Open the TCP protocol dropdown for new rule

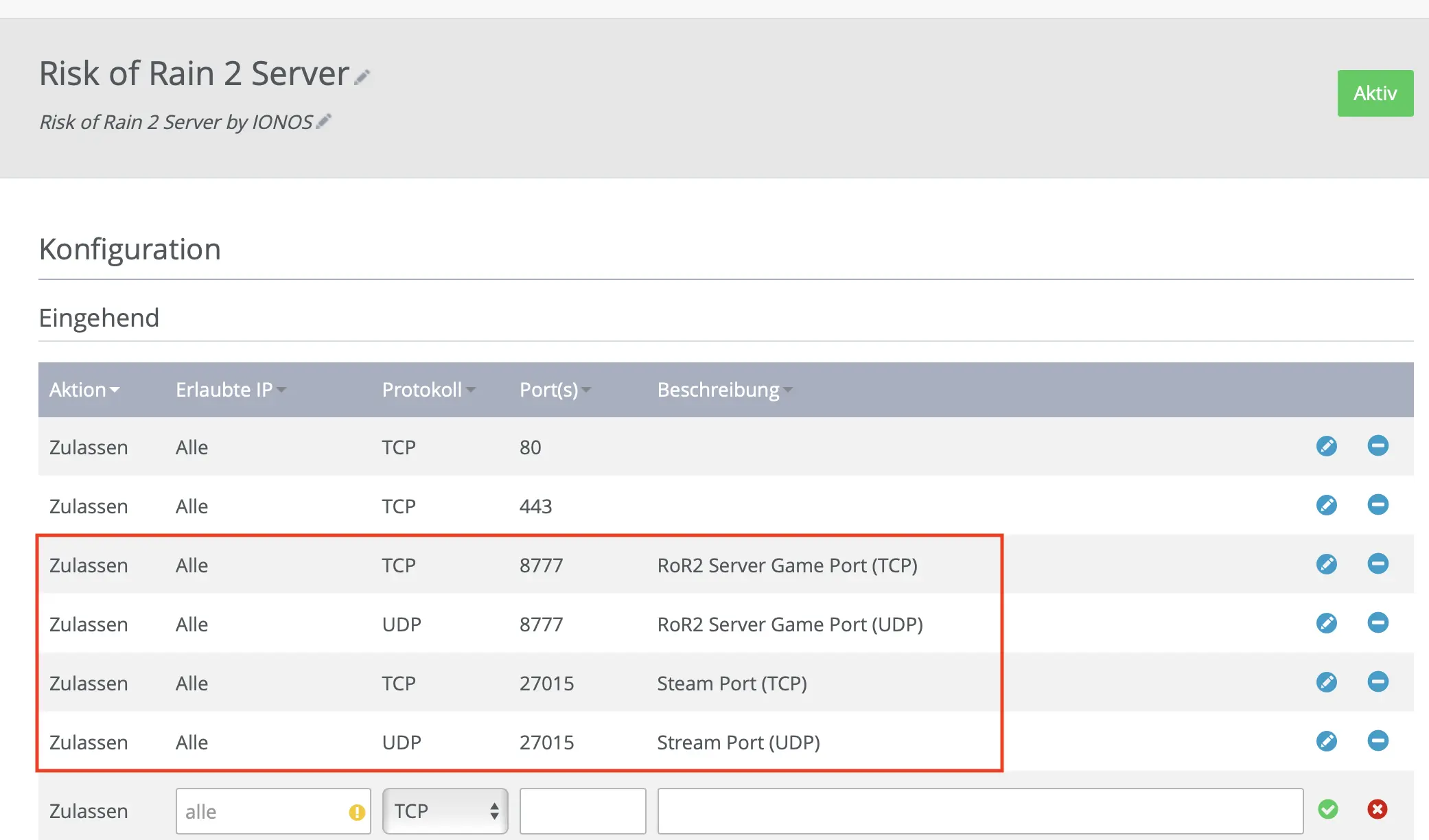(445, 811)
